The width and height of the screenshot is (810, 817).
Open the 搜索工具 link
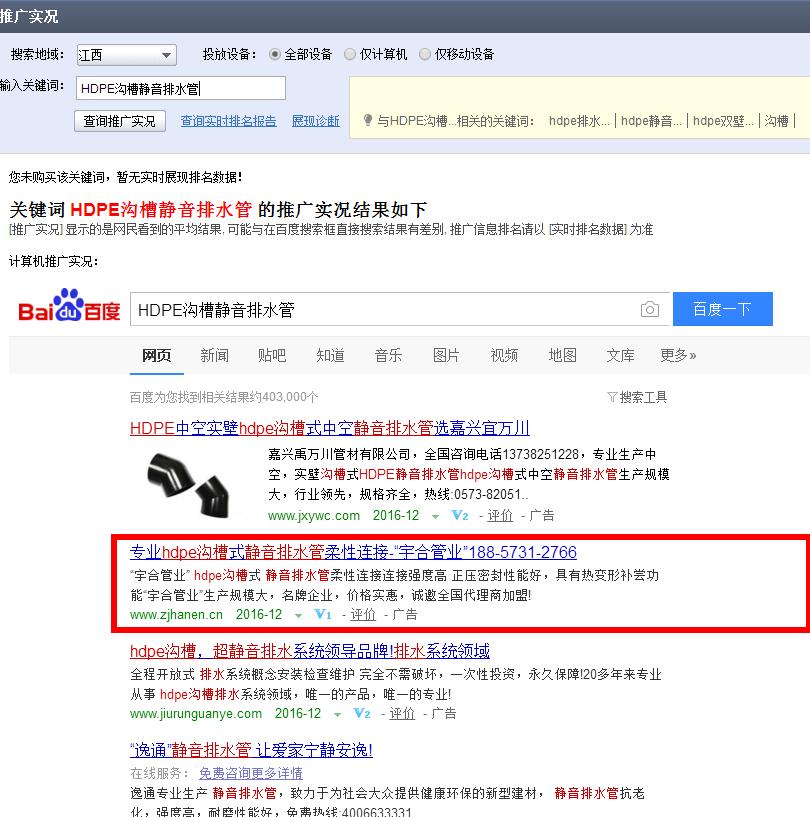tap(643, 397)
